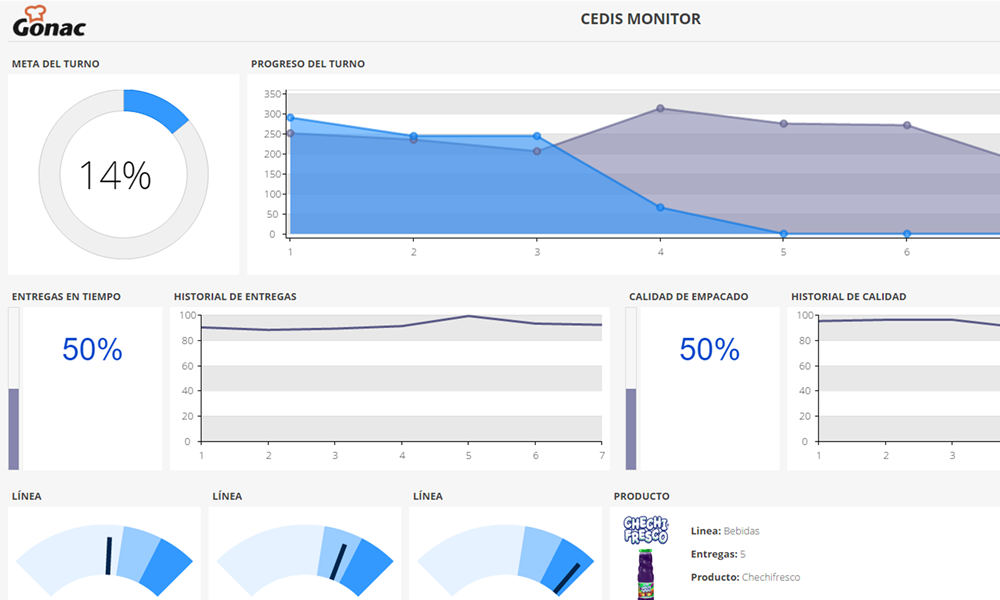The image size is (1000, 600).
Task: Click the gray data point at hour 6
Action: click(x=907, y=125)
